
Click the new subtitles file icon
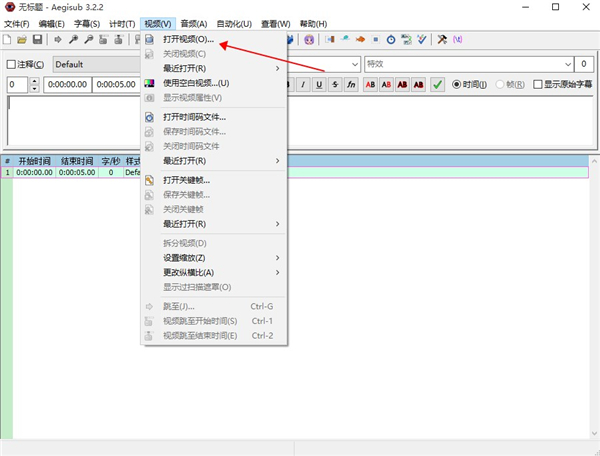tap(8, 40)
